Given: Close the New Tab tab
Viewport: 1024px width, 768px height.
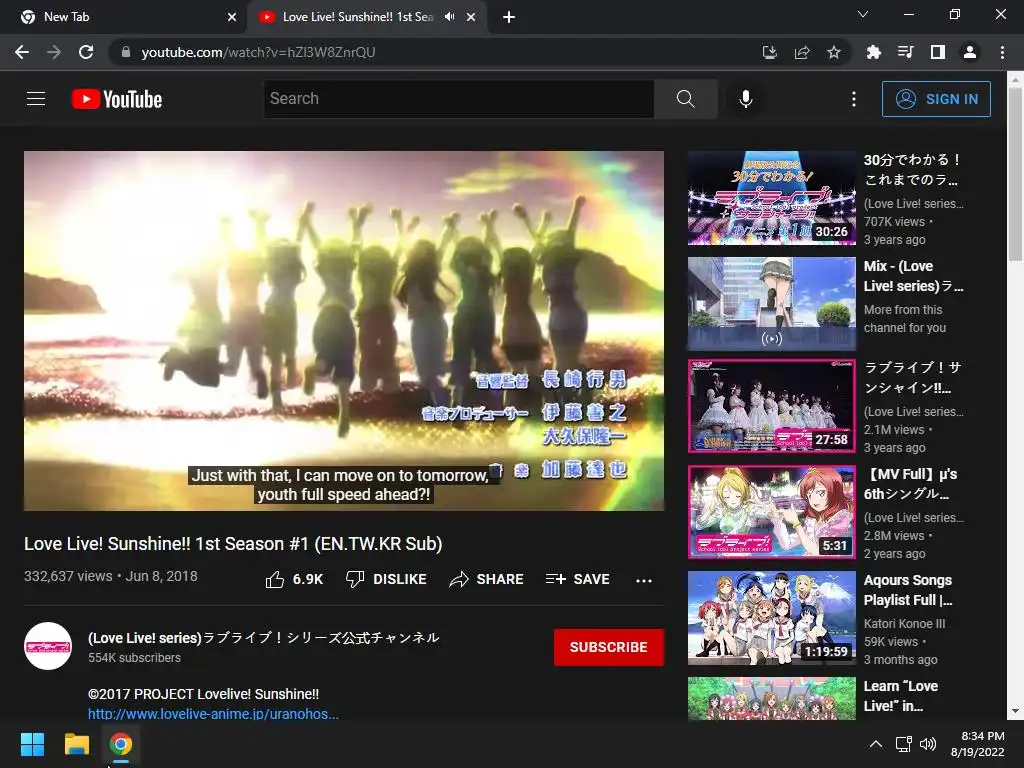Looking at the screenshot, I should [232, 17].
